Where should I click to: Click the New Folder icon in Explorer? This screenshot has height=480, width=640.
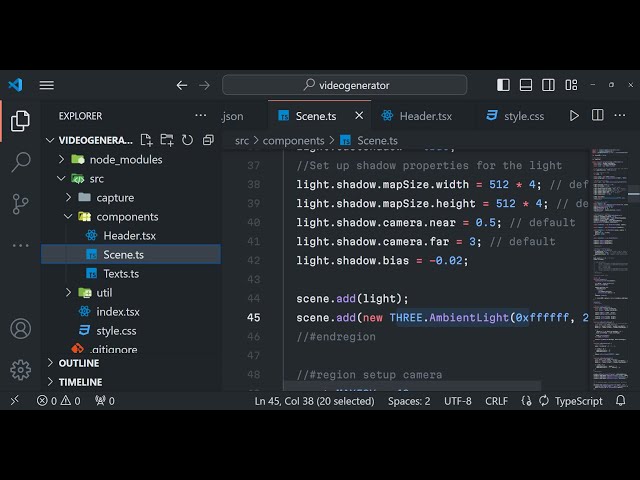167,140
